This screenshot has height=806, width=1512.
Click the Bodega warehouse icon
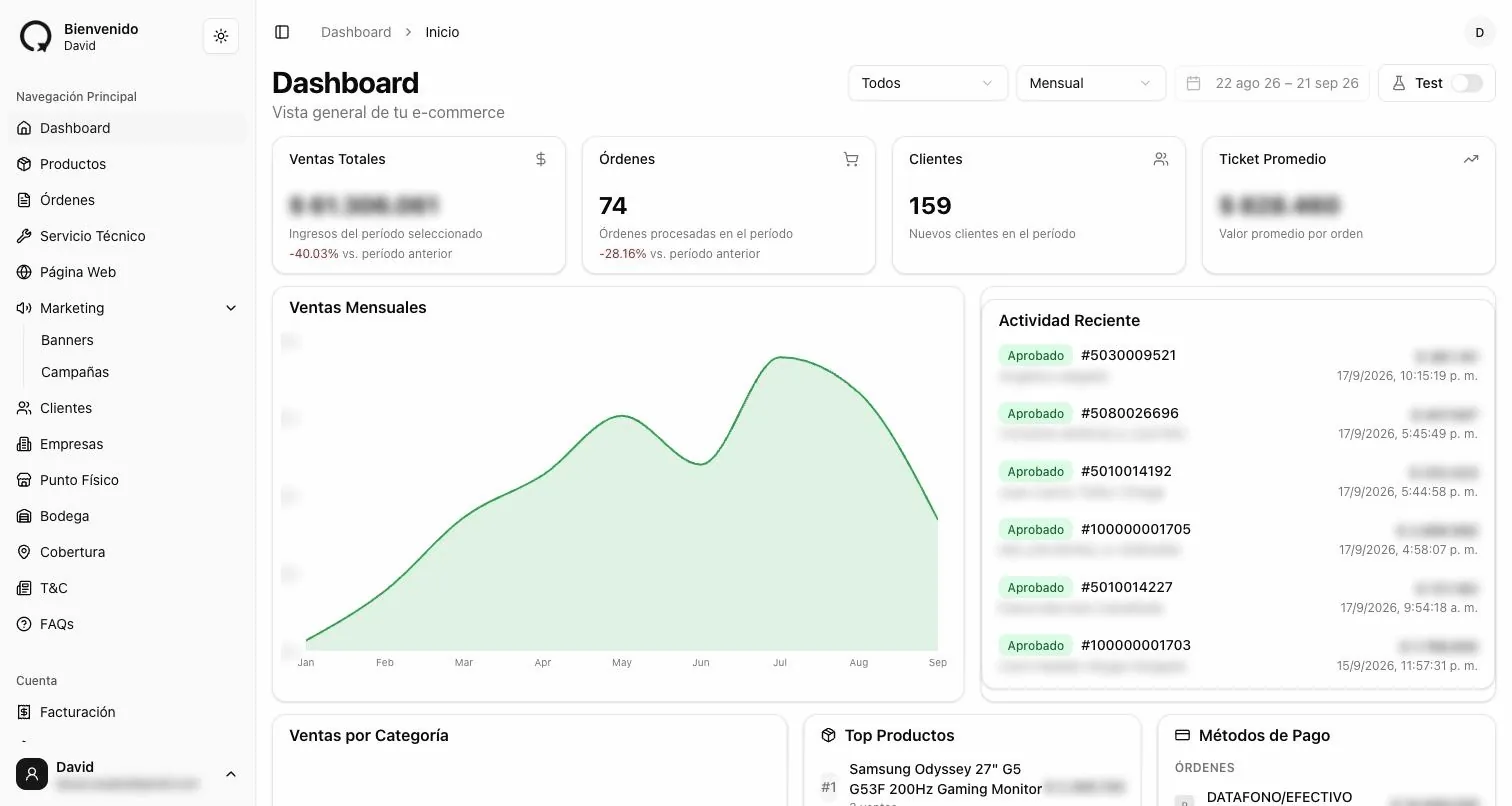pyautogui.click(x=24, y=516)
